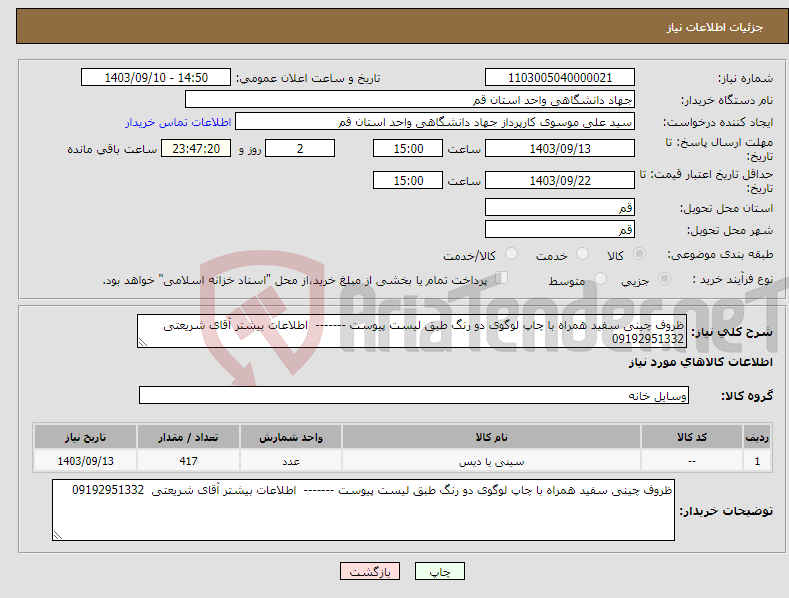Click the remaining days field showing 2
This screenshot has width=789, height=598.
point(300,148)
